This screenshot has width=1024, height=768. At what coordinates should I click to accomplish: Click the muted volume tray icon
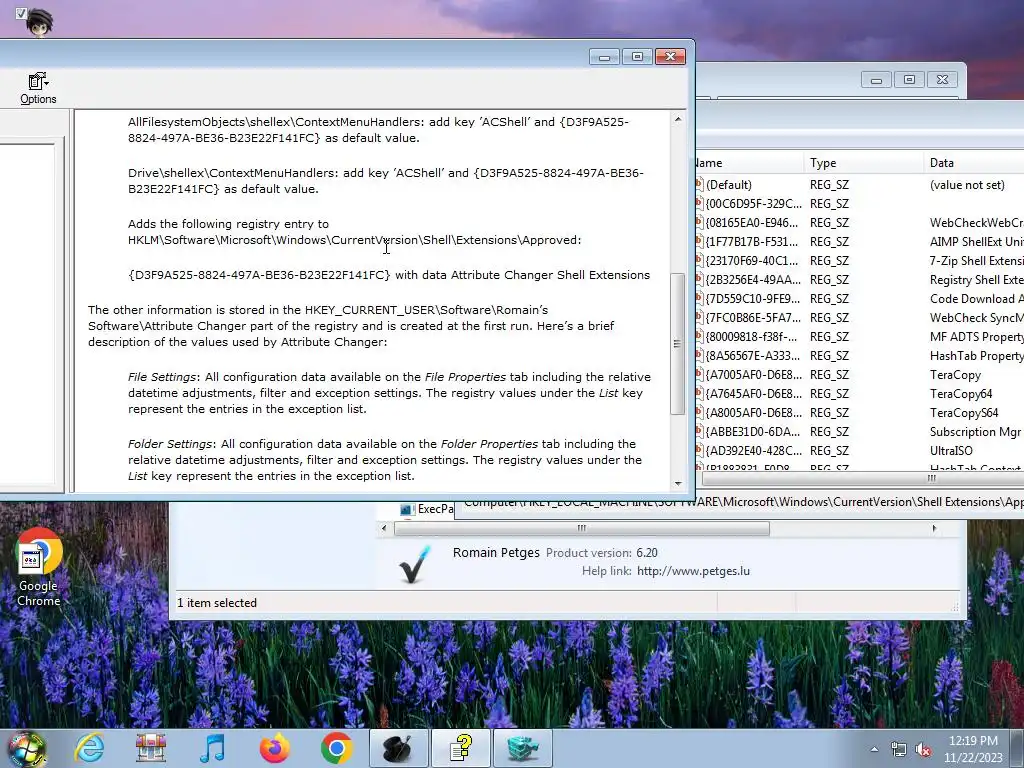point(923,749)
